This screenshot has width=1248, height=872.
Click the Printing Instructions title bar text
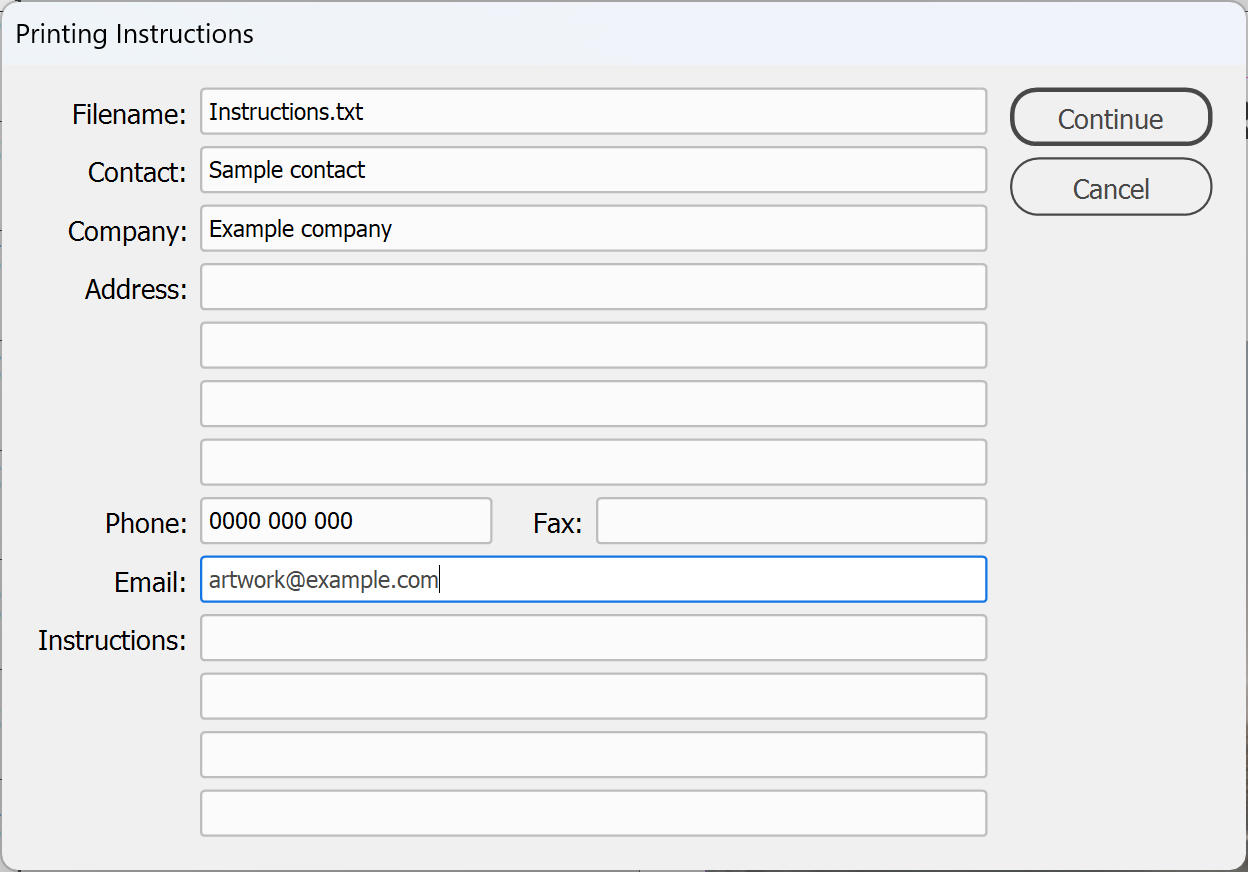coord(134,34)
